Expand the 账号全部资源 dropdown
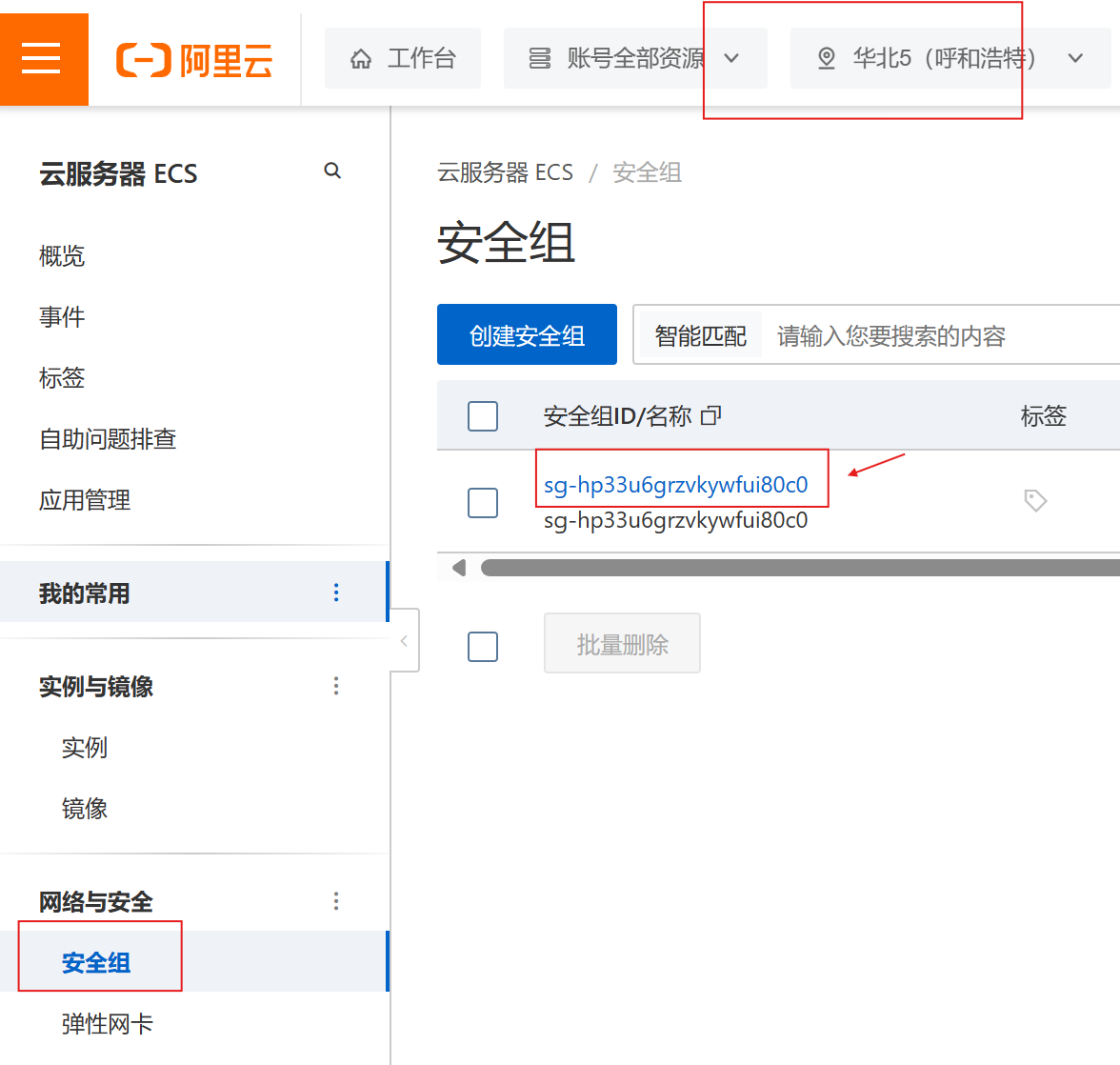The image size is (1120, 1065). [x=634, y=58]
